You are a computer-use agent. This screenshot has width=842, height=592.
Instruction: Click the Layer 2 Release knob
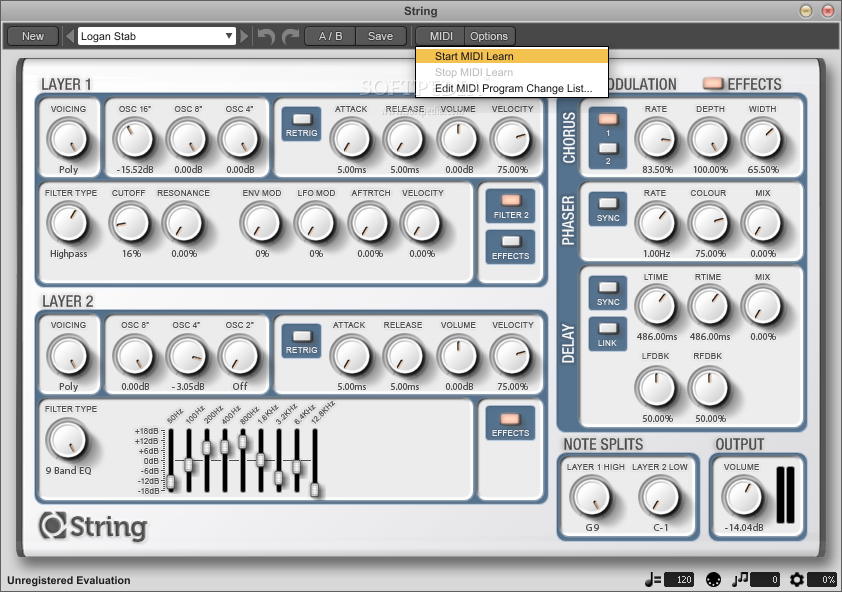[404, 356]
